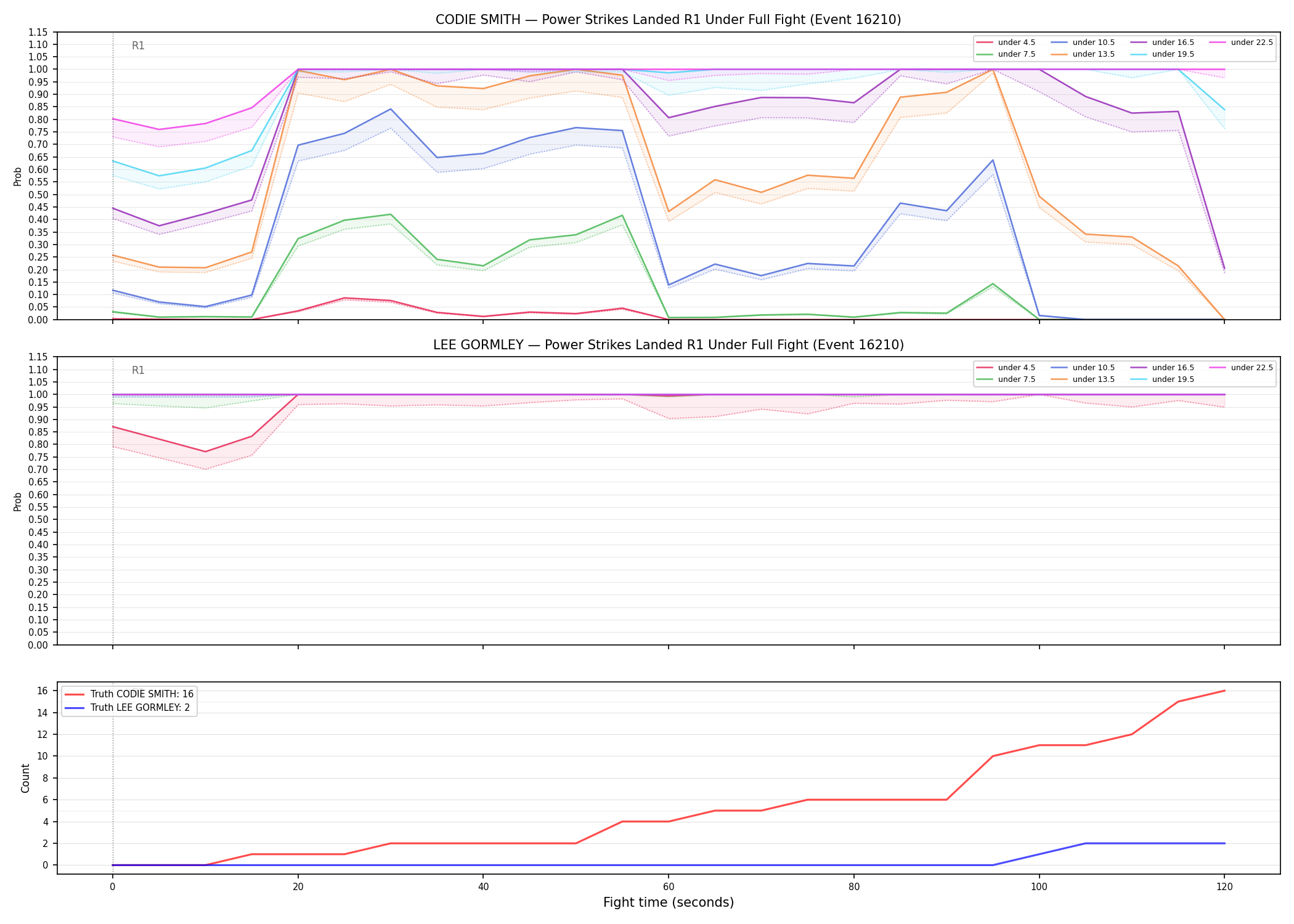
Task: Click the '100' tick on fight time axis
Action: 1039,887
